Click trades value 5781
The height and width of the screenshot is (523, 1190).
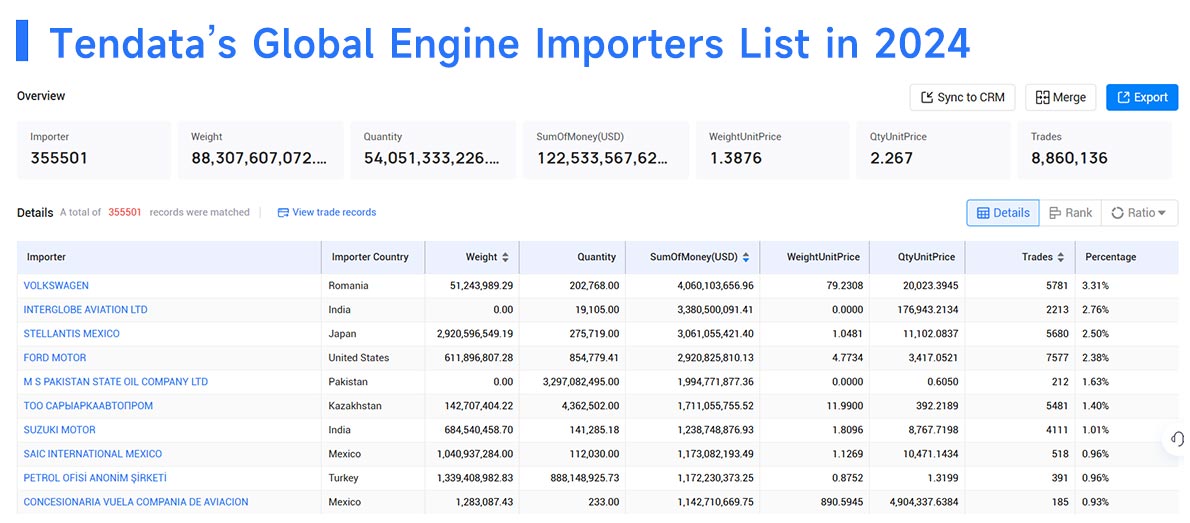click(1056, 285)
